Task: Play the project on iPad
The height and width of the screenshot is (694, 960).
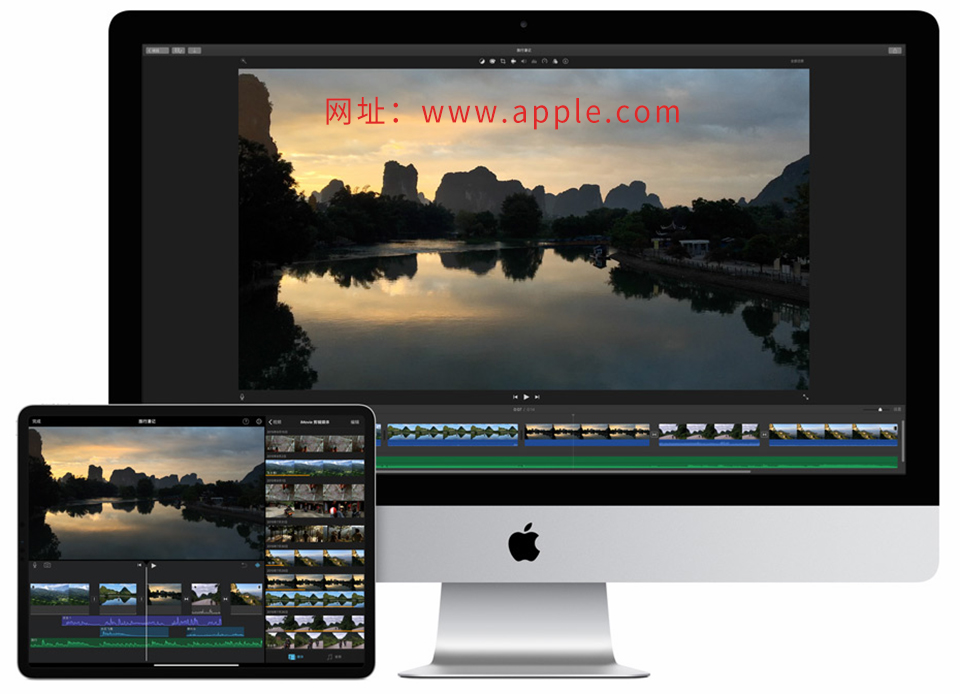Action: (x=154, y=565)
